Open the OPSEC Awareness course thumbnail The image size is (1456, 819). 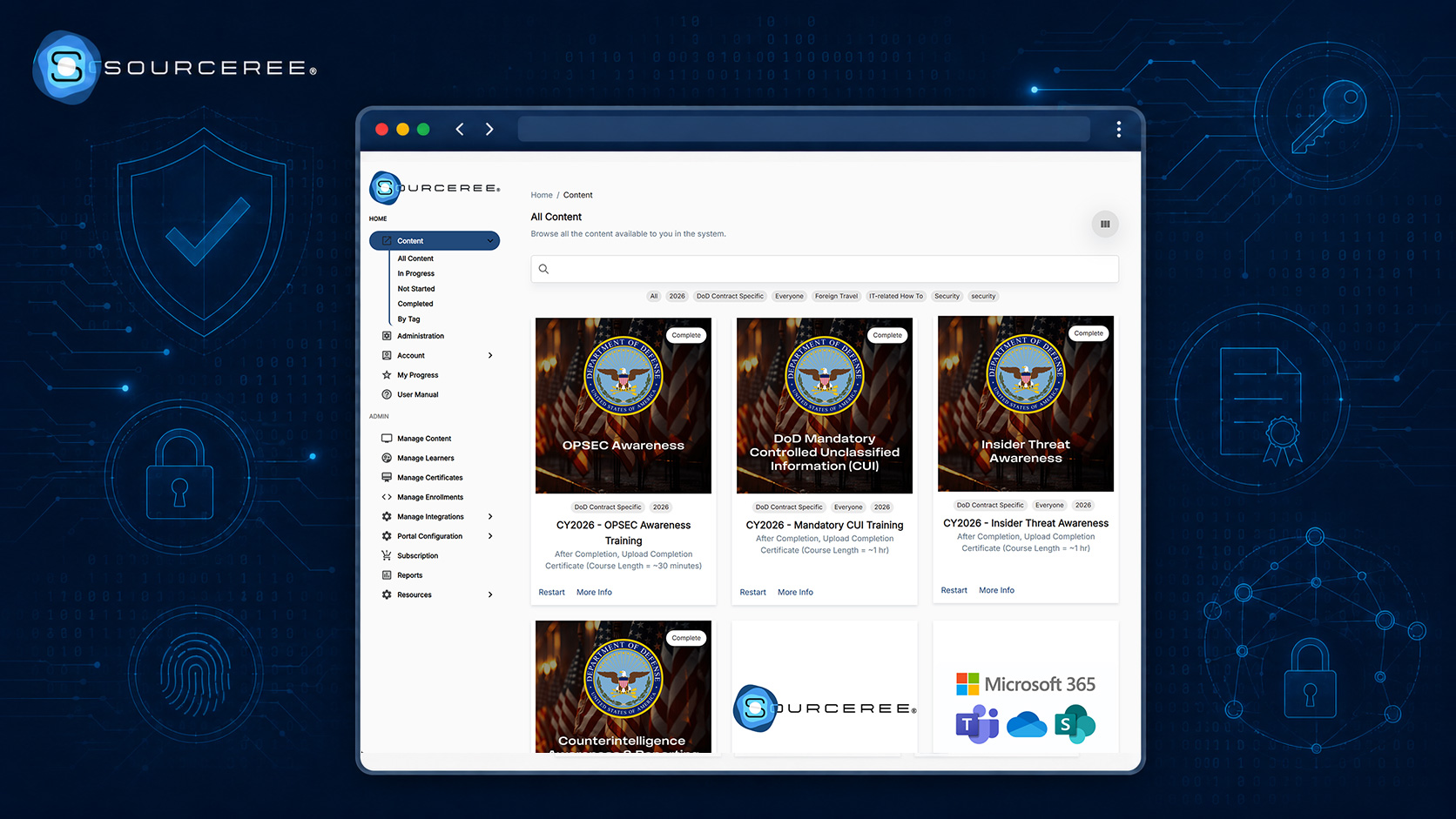624,406
